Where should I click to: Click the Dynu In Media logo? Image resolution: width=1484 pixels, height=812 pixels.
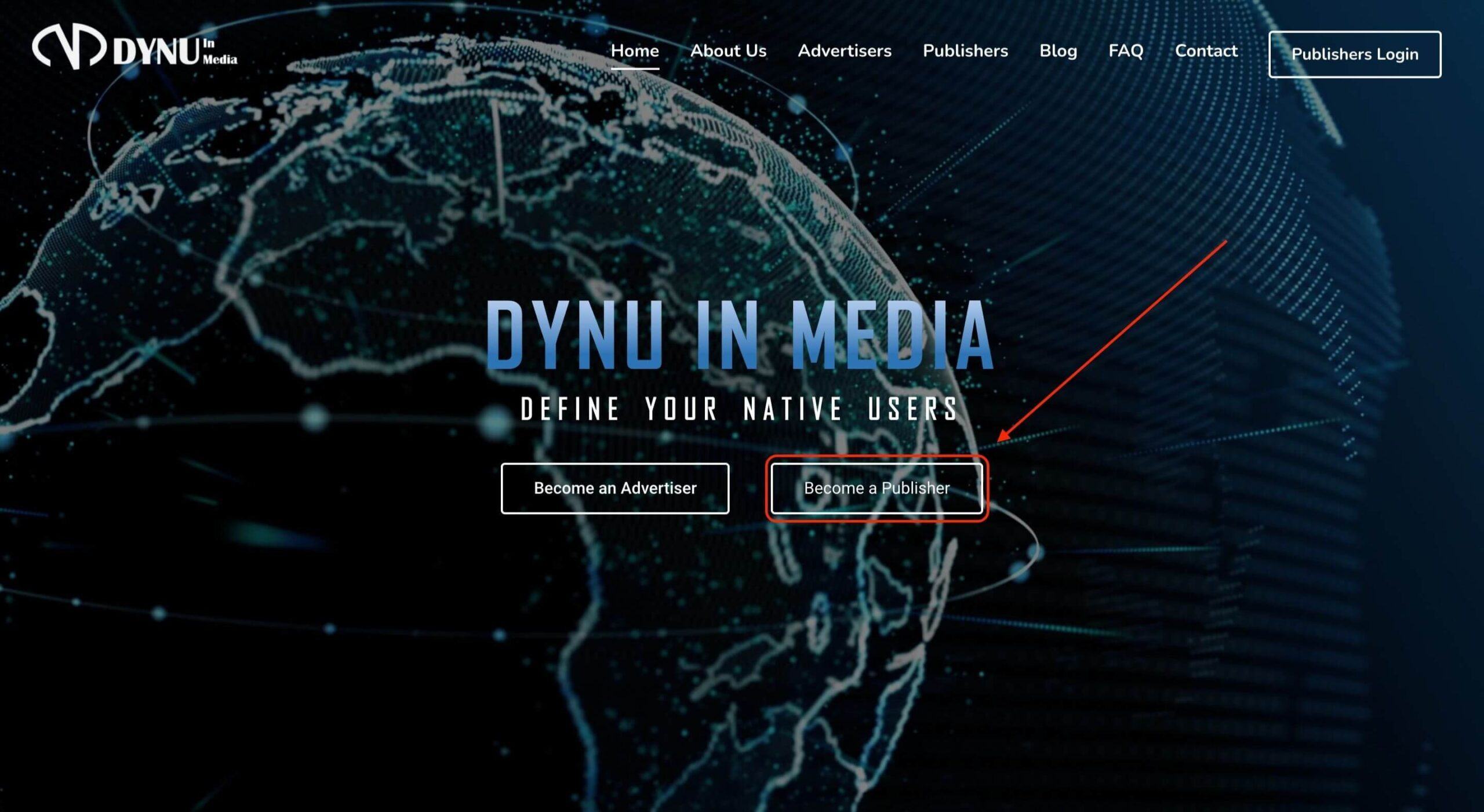coord(134,47)
